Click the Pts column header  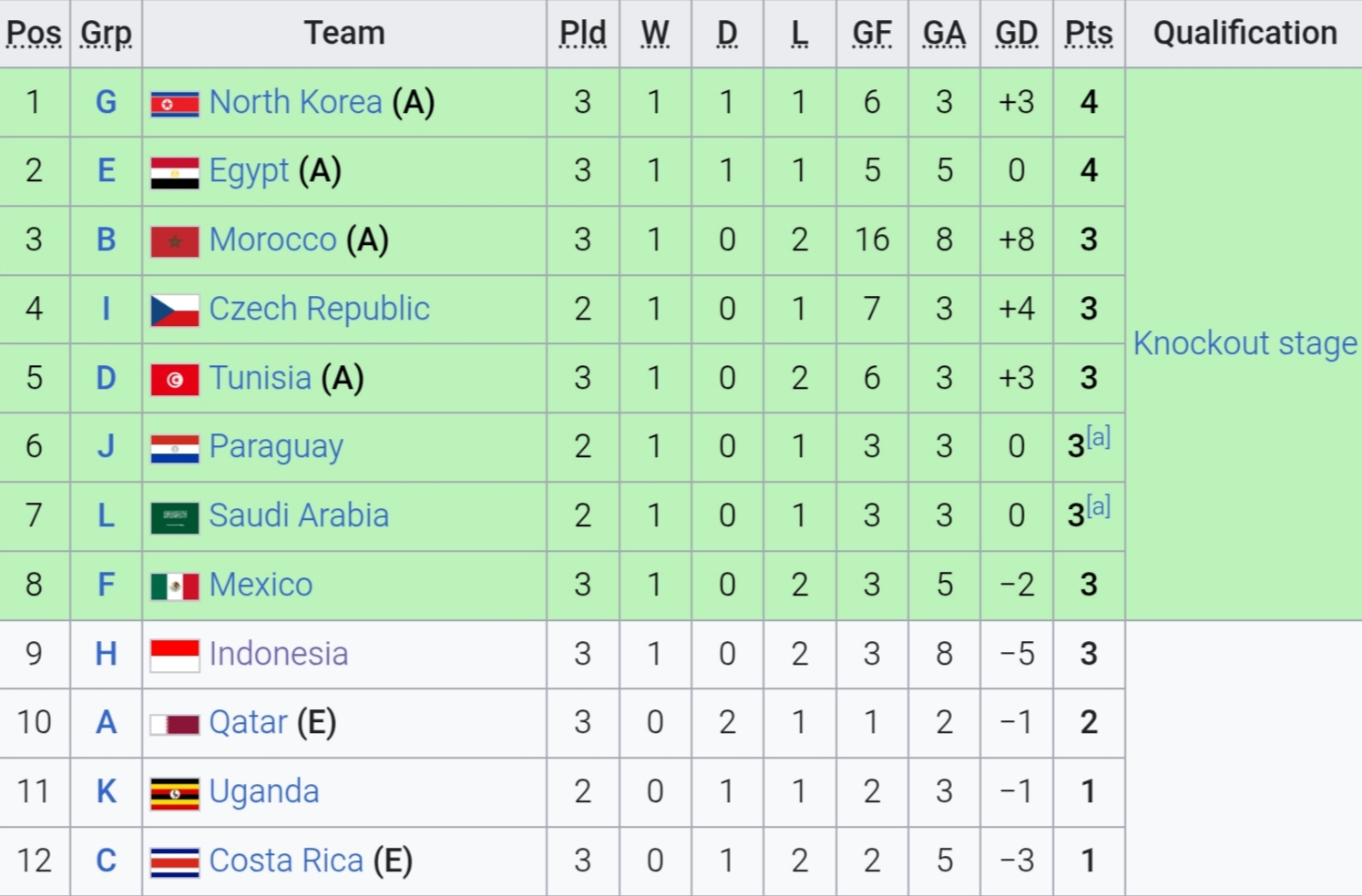tap(1089, 34)
